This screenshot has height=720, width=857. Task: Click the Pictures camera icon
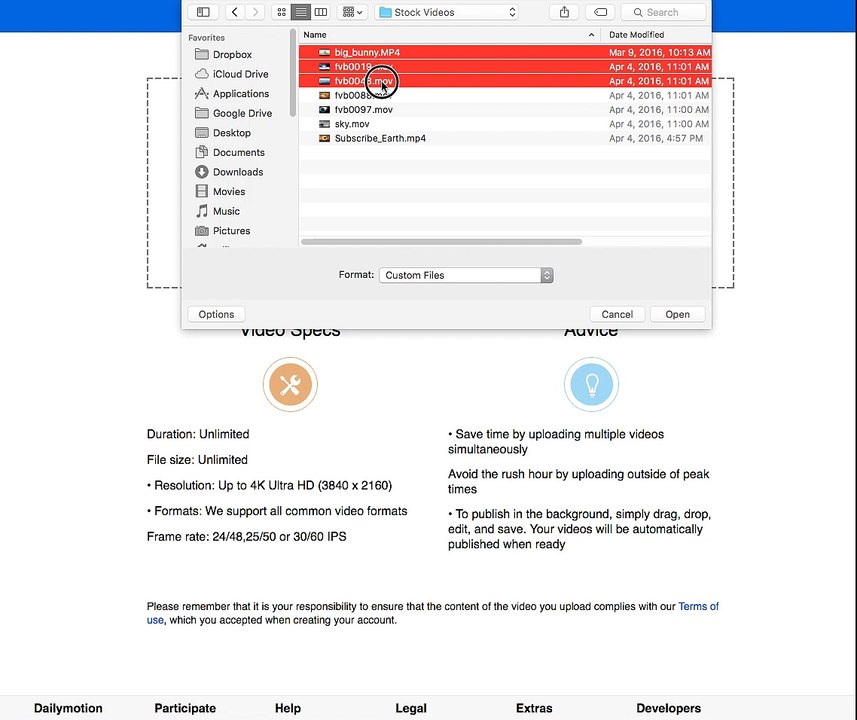(x=202, y=231)
